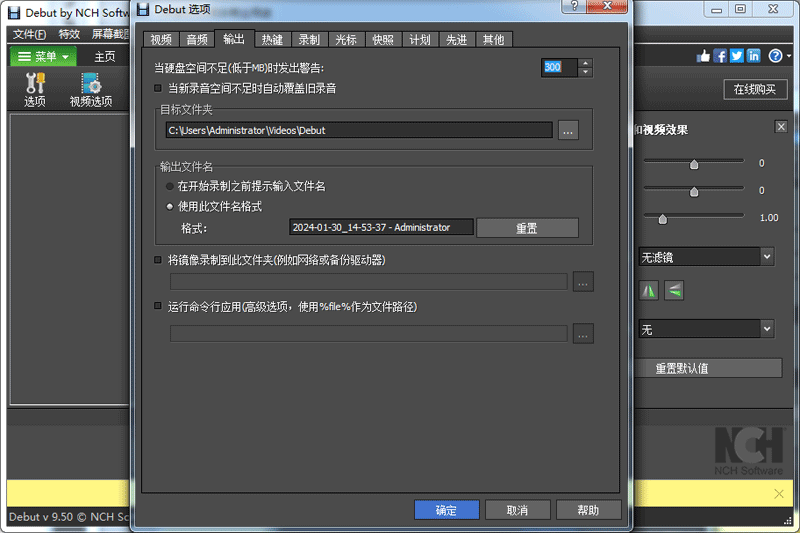The image size is (800, 533).
Task: Click the horizontal flip mirror icon
Action: coord(649,291)
